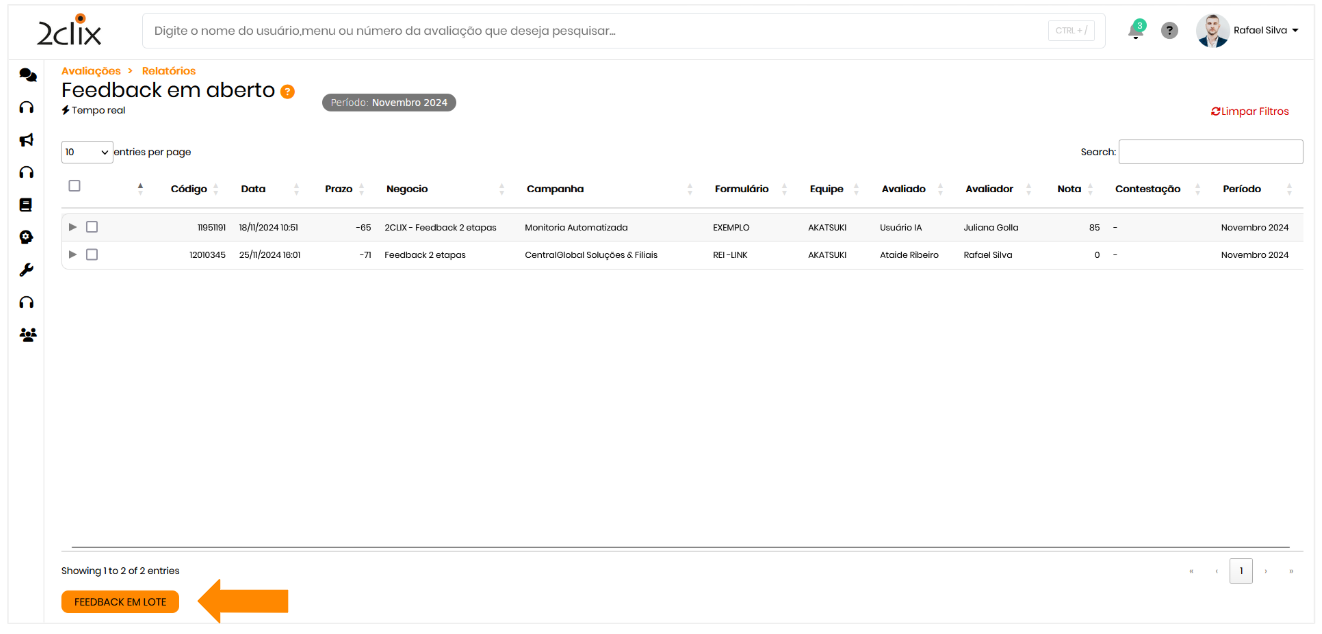The image size is (1322, 634).
Task: Expand the row for Usuário IA
Action: click(x=72, y=227)
